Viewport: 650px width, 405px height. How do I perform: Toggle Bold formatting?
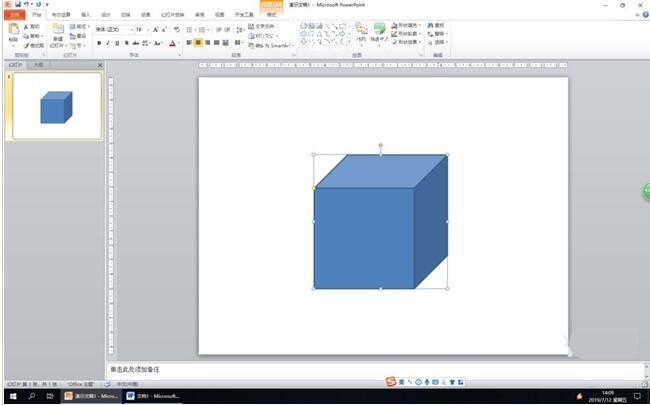pyautogui.click(x=99, y=43)
